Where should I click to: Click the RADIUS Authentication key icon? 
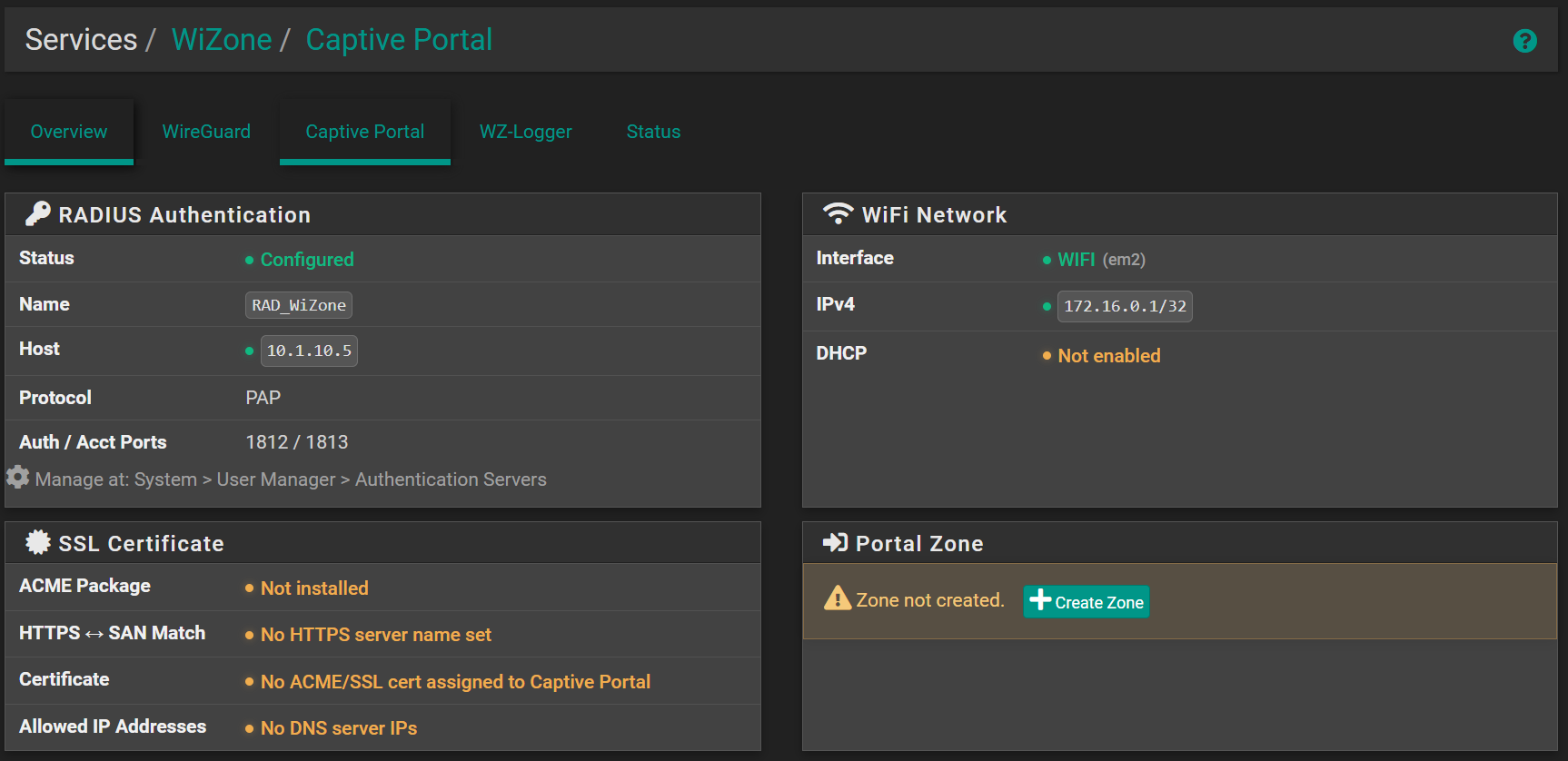tap(38, 213)
